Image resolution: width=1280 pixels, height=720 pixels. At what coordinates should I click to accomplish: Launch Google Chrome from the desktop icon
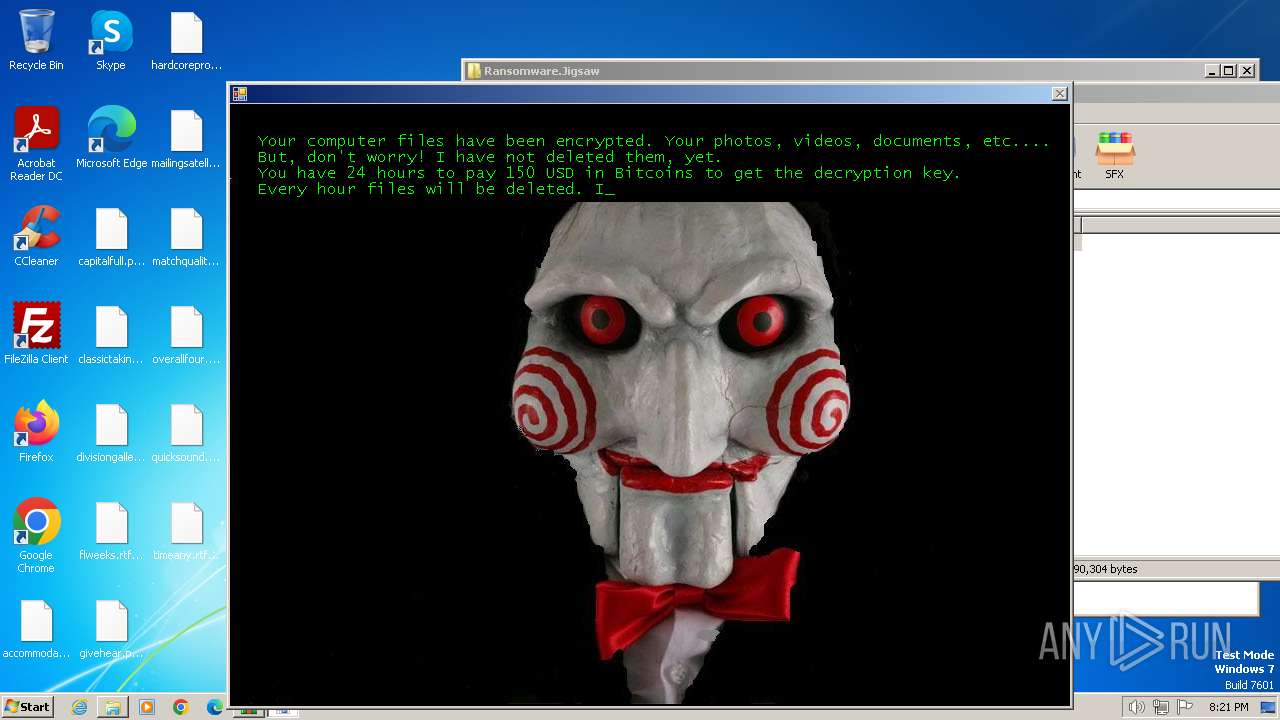coord(36,537)
